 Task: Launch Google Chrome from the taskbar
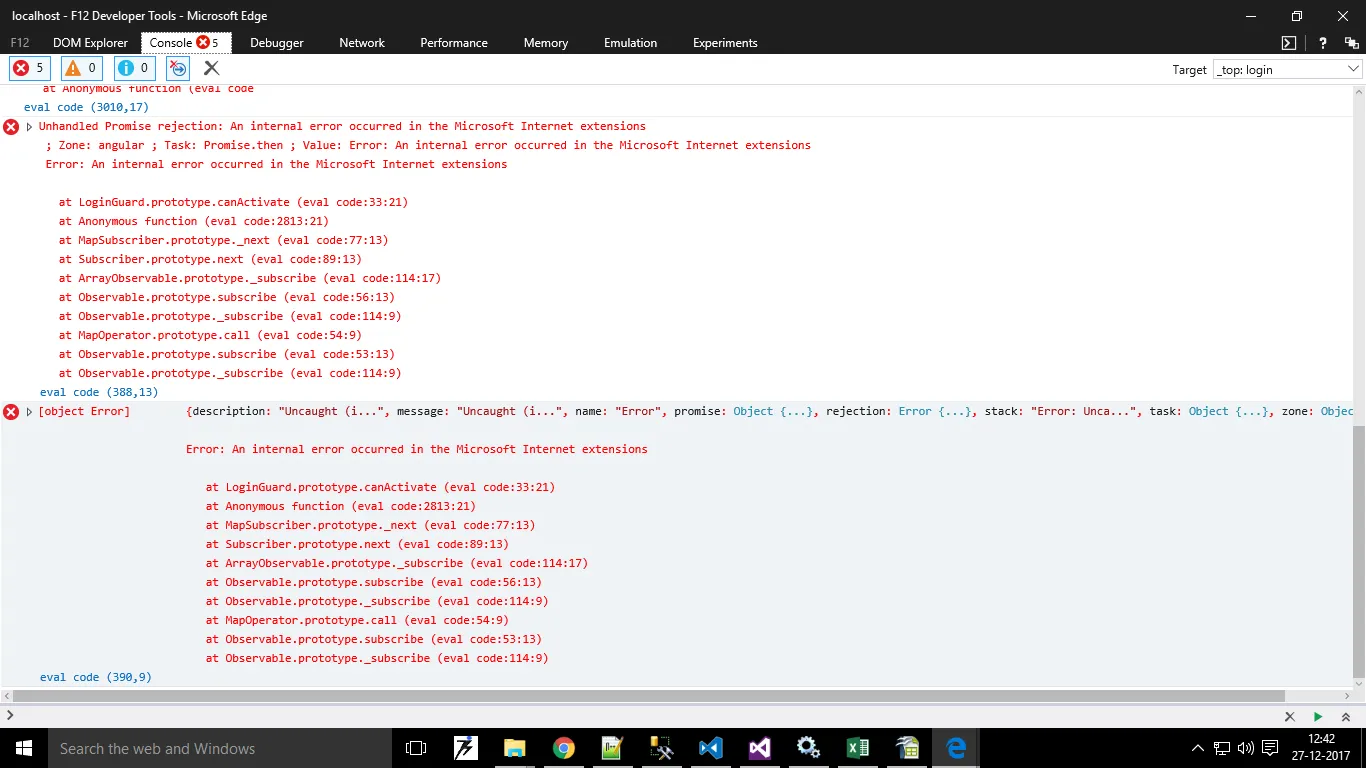tap(564, 748)
